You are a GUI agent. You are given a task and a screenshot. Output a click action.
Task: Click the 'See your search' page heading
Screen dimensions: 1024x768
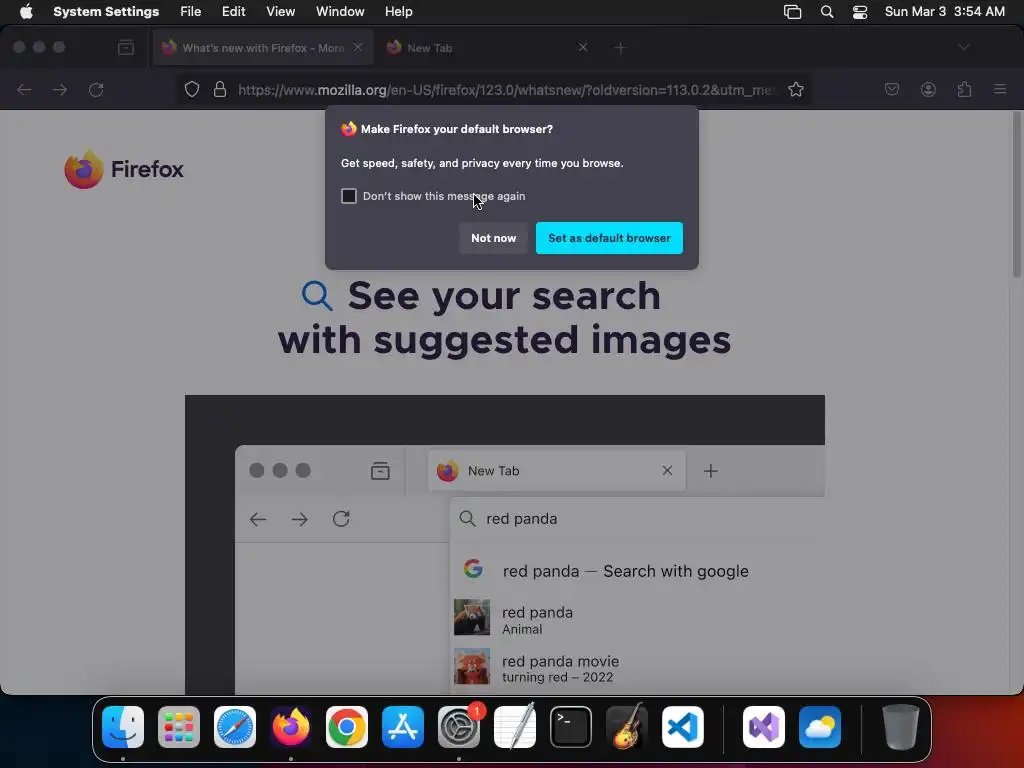(x=504, y=318)
